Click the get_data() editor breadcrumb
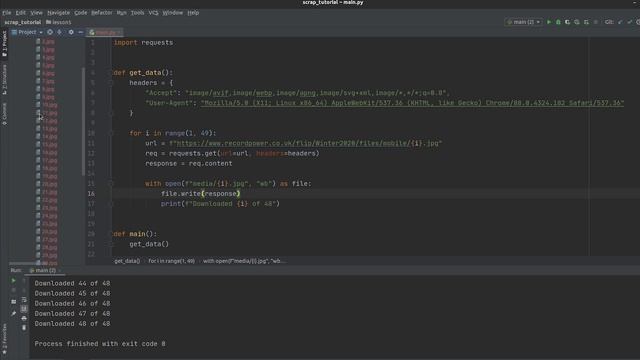The width and height of the screenshot is (640, 360). point(127,261)
